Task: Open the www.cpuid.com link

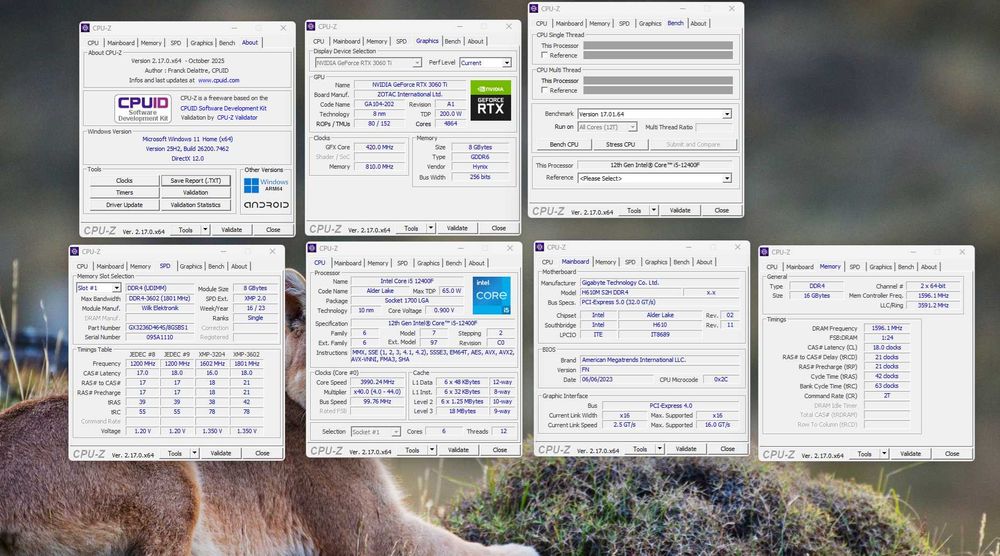Action: [219, 80]
